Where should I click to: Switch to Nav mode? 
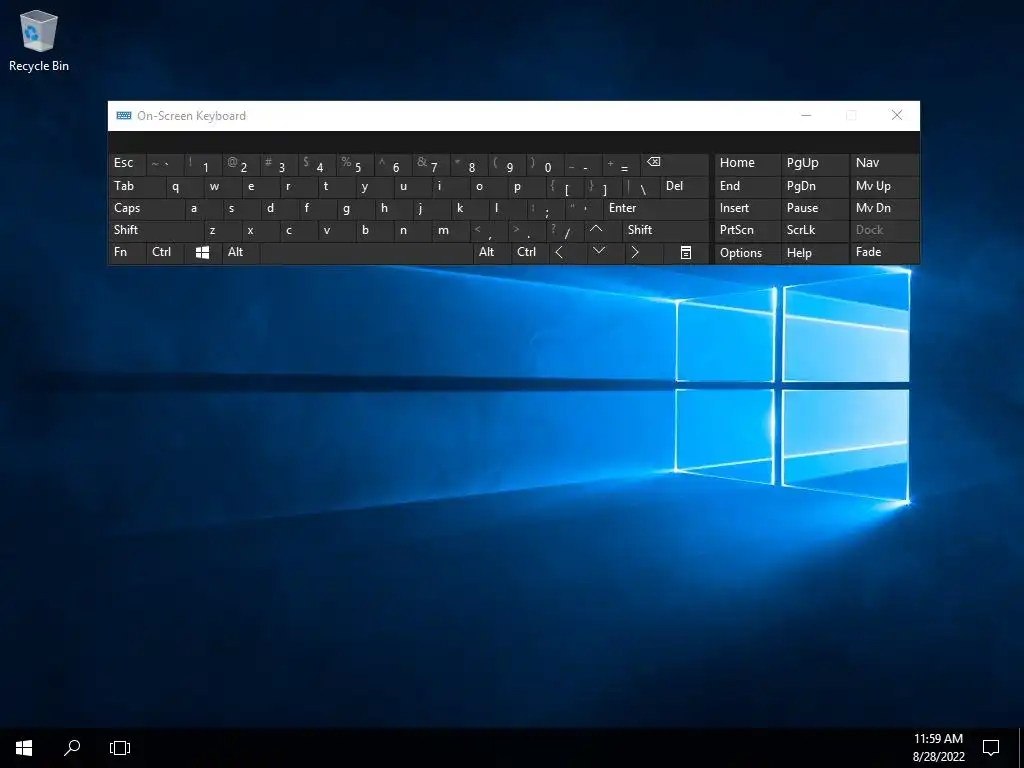point(884,163)
